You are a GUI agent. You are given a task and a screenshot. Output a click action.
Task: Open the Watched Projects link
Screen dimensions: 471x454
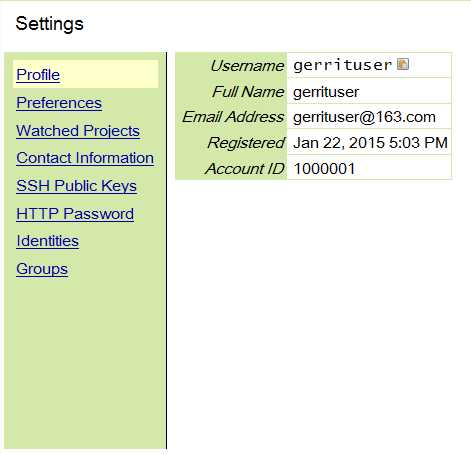click(x=78, y=130)
